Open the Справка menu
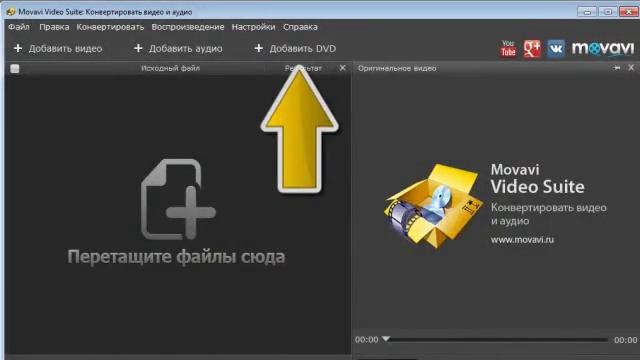 coord(300,27)
